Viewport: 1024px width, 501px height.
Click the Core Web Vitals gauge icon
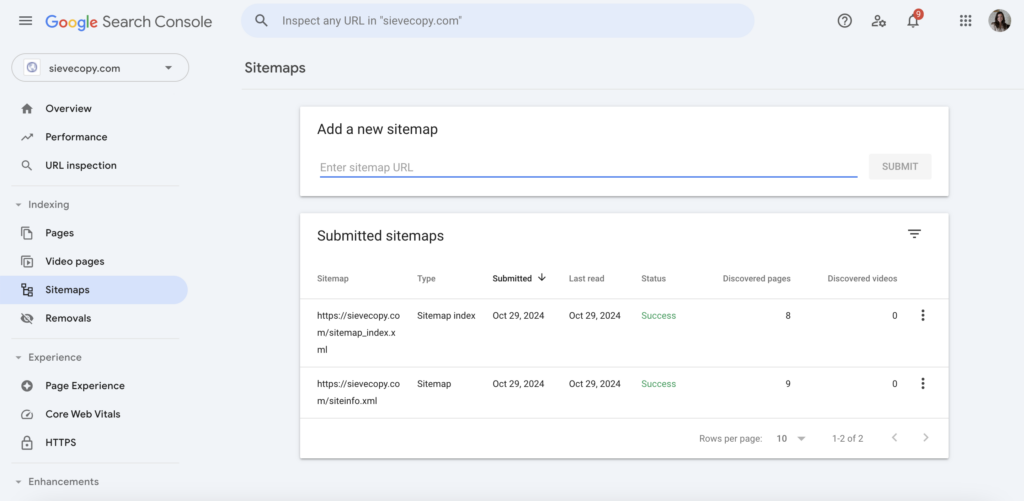tap(27, 414)
